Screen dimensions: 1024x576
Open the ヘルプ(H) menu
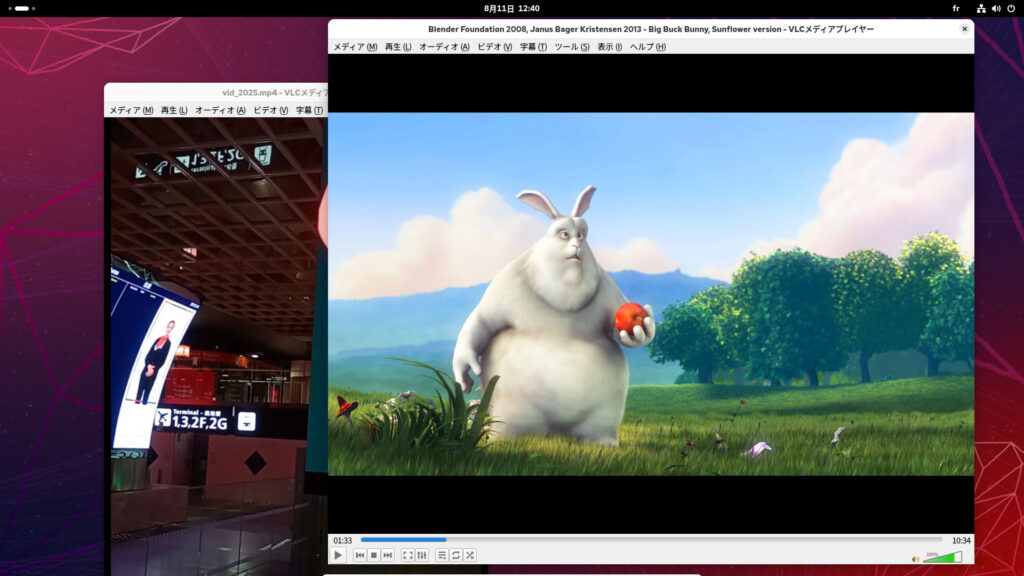coord(647,47)
